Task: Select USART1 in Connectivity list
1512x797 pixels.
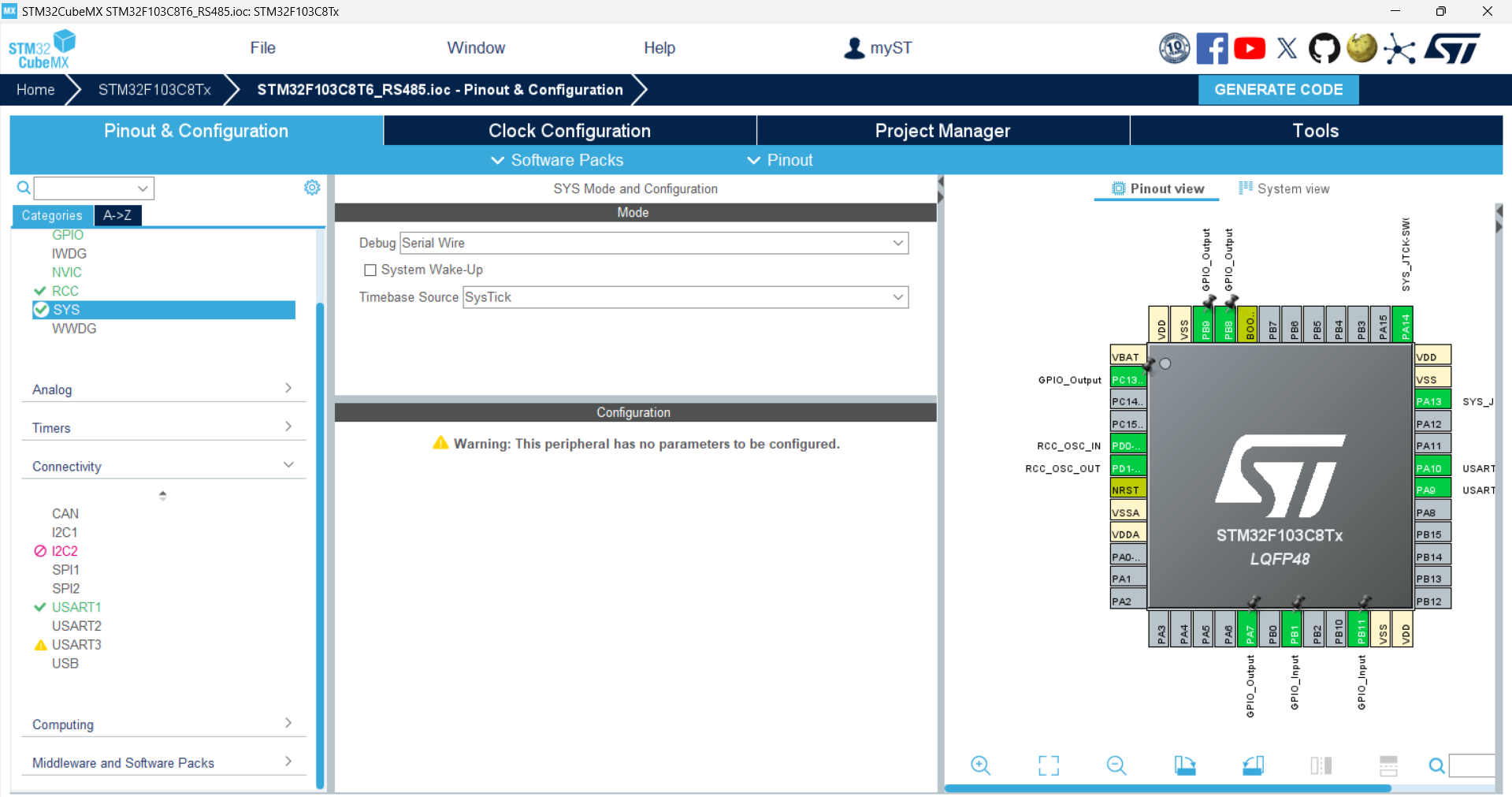Action: click(76, 607)
